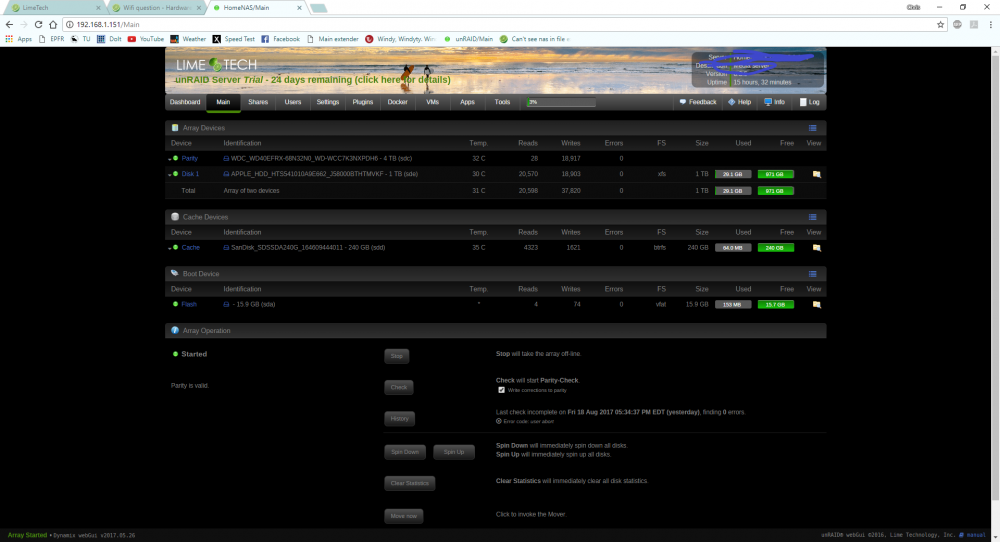This screenshot has height=542, width=1000.
Task: Open the Parity device link
Action: [190, 159]
